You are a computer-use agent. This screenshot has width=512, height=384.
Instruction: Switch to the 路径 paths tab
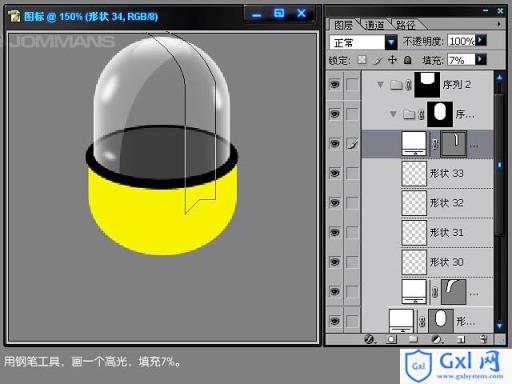(405, 25)
